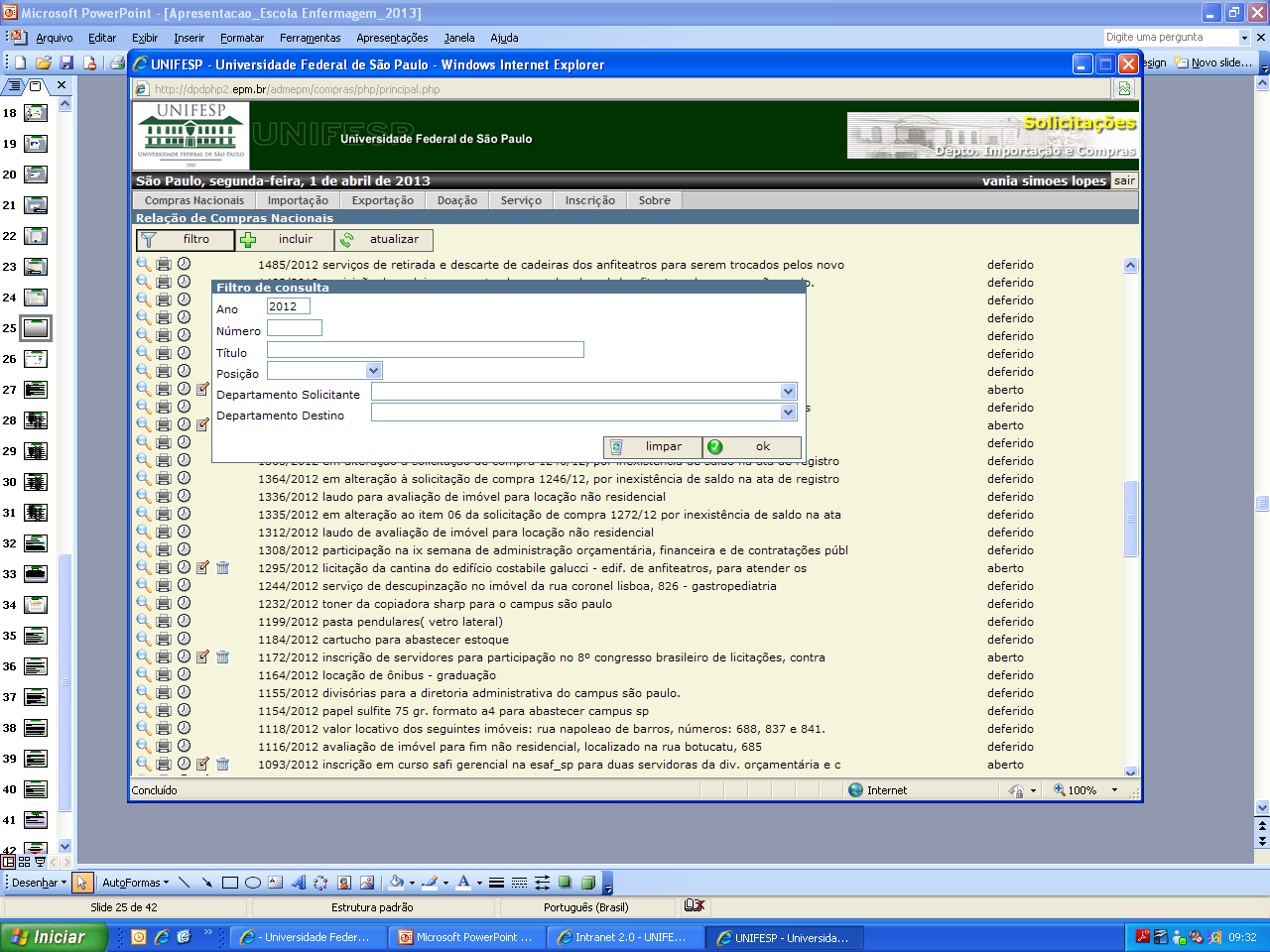The height and width of the screenshot is (952, 1270).
Task: Click sair to log out
Action: pos(1124,180)
